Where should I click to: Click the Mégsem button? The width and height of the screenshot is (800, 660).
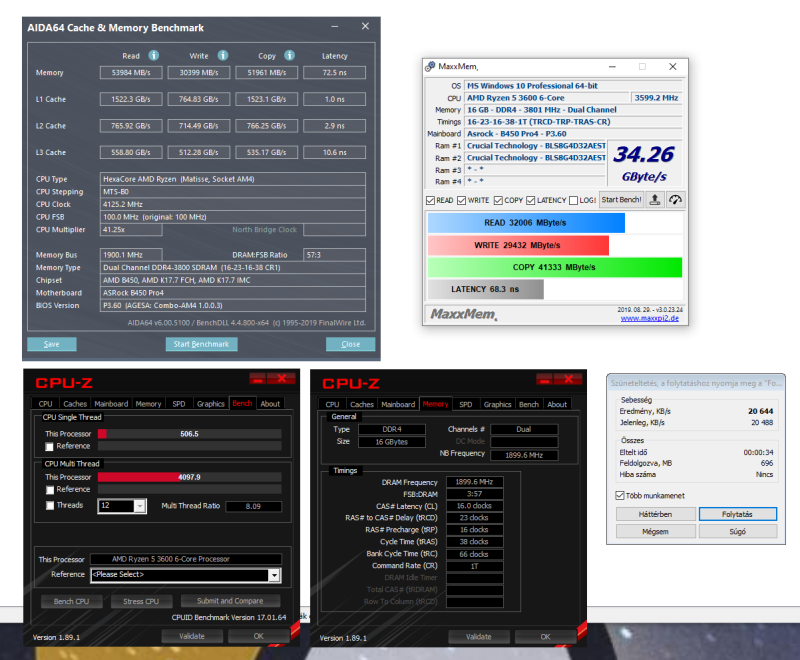[x=655, y=531]
